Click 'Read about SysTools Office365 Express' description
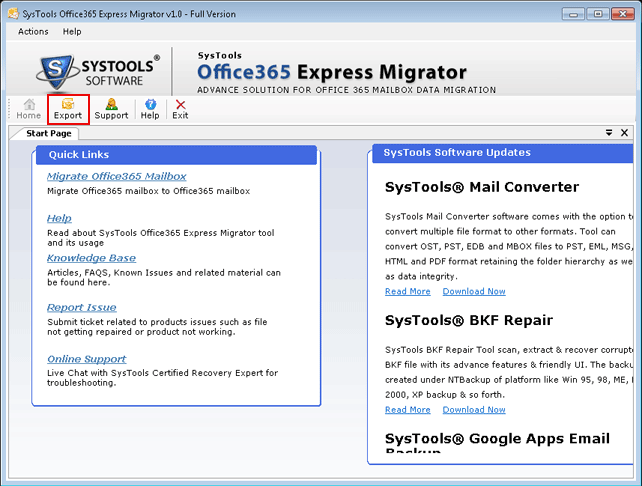 (160, 238)
